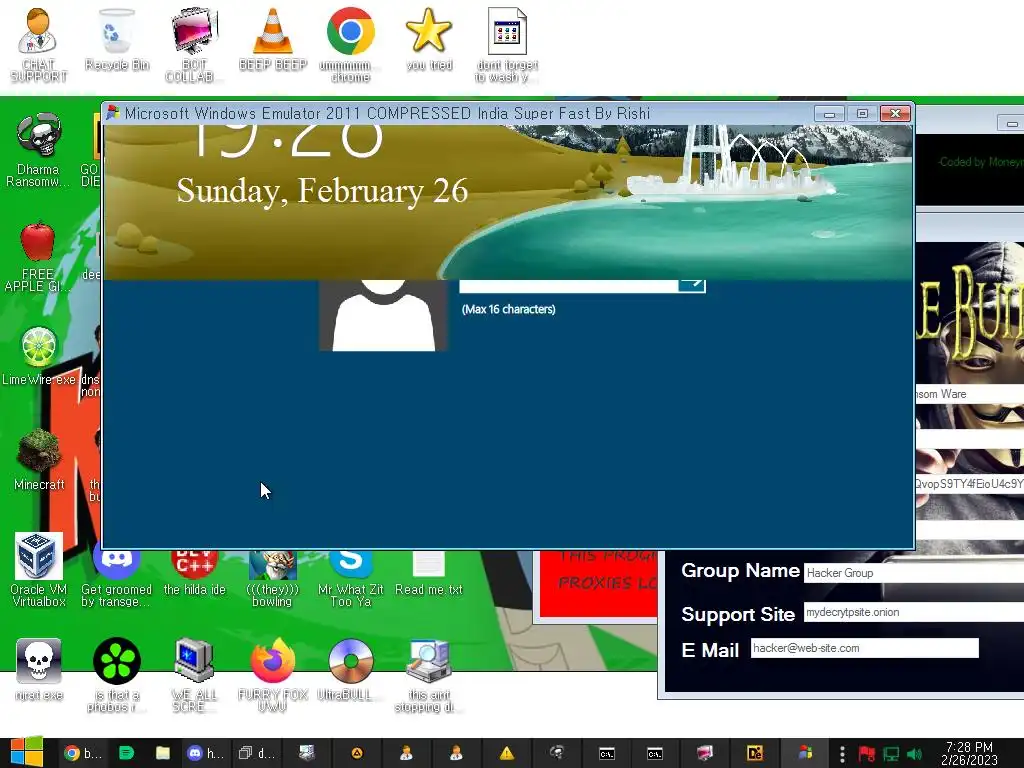Viewport: 1024px width, 768px height.
Task: Select the nirat.exe skull icon
Action: click(x=39, y=669)
